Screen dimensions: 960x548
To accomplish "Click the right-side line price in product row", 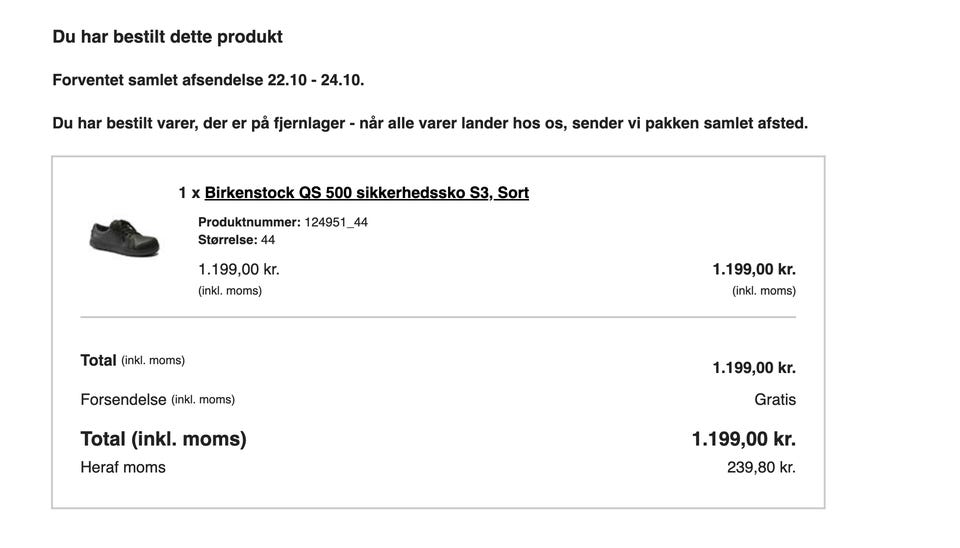I will (x=754, y=269).
